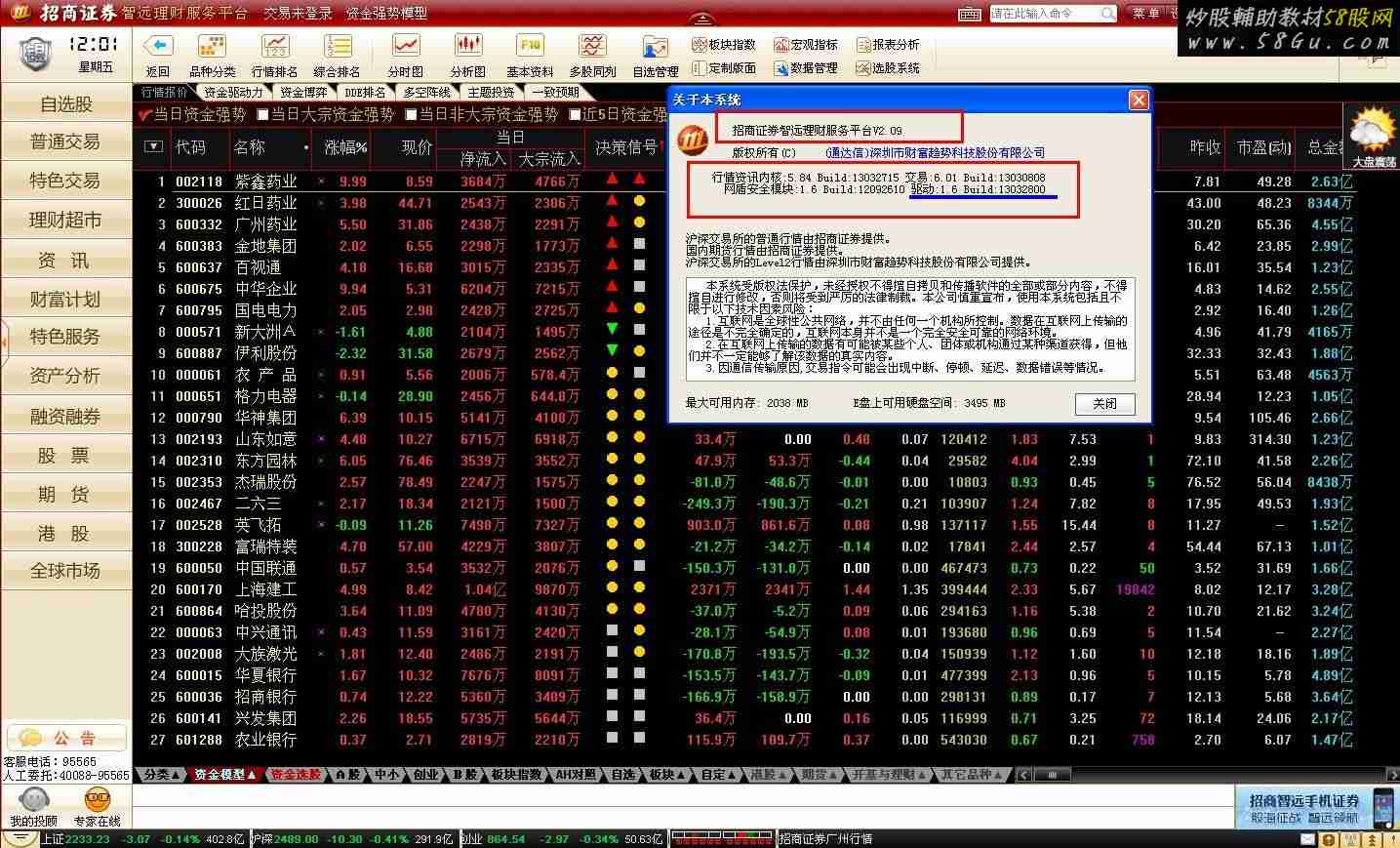Select A股 bottom tab

click(347, 774)
